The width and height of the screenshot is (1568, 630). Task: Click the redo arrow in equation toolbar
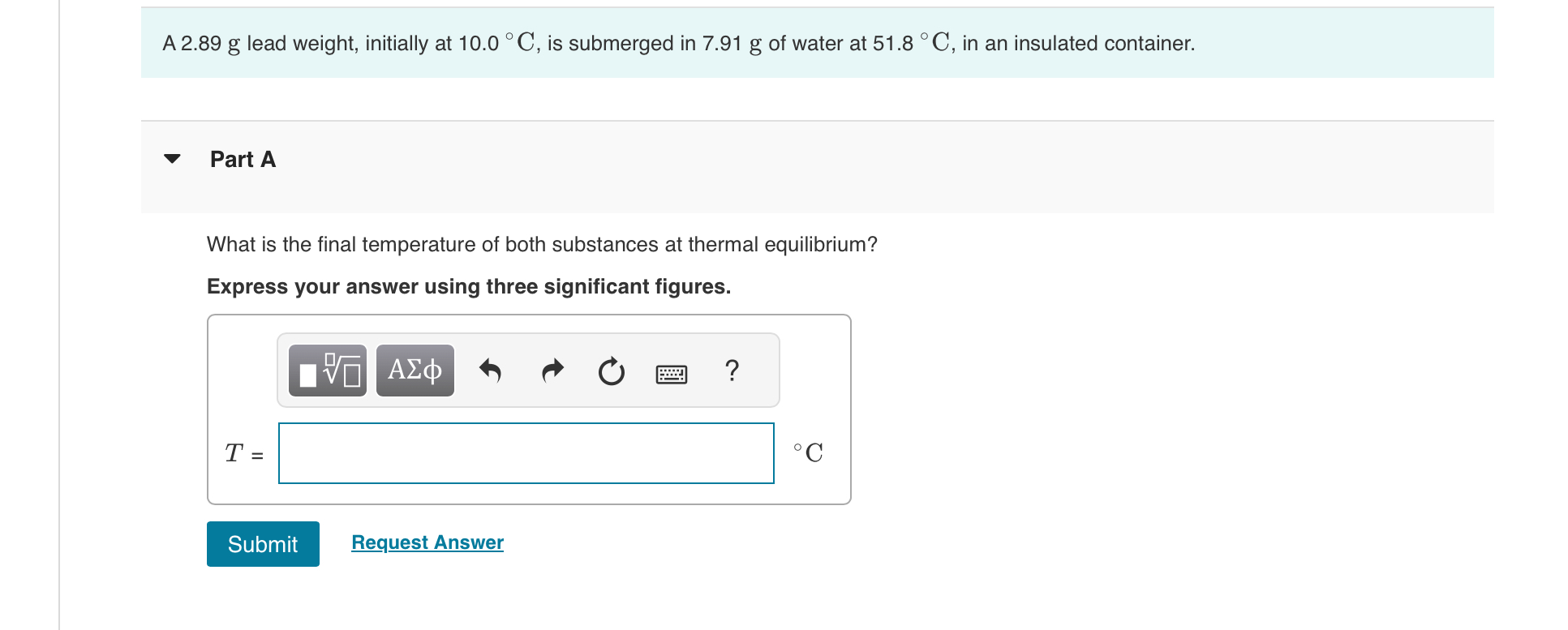click(x=552, y=371)
